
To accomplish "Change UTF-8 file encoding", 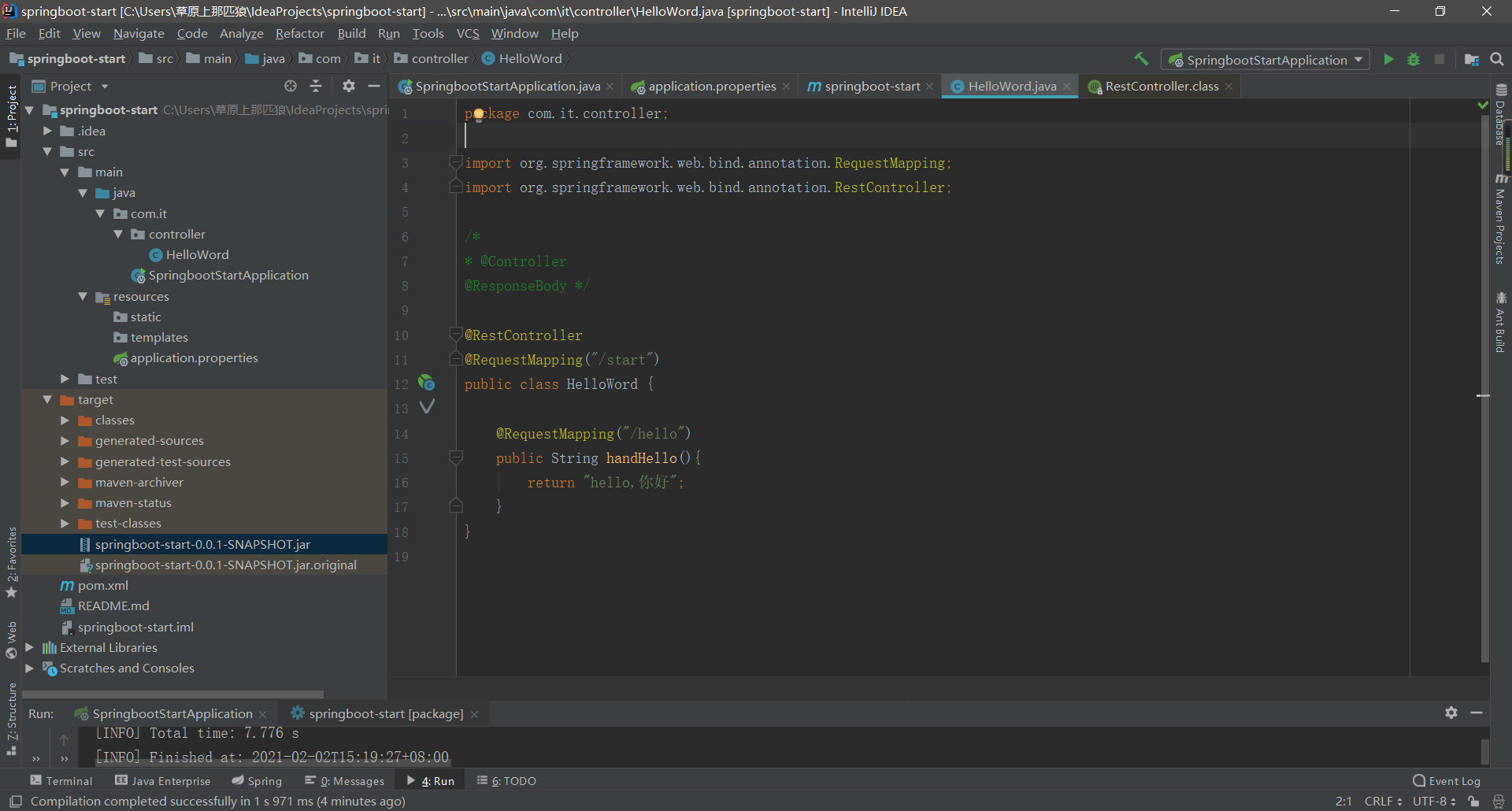I will 1434,802.
